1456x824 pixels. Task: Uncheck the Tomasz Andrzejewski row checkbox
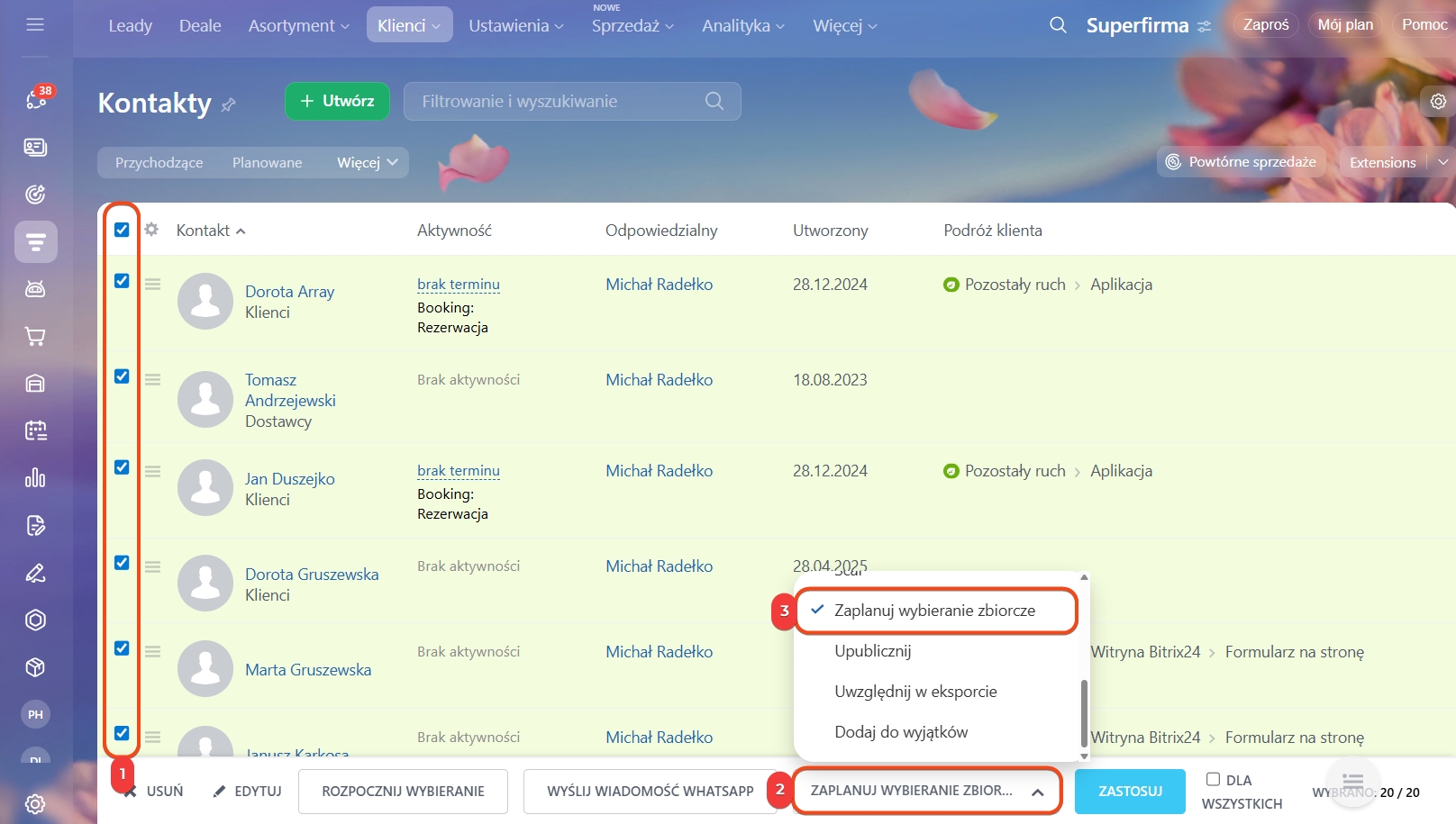click(122, 376)
